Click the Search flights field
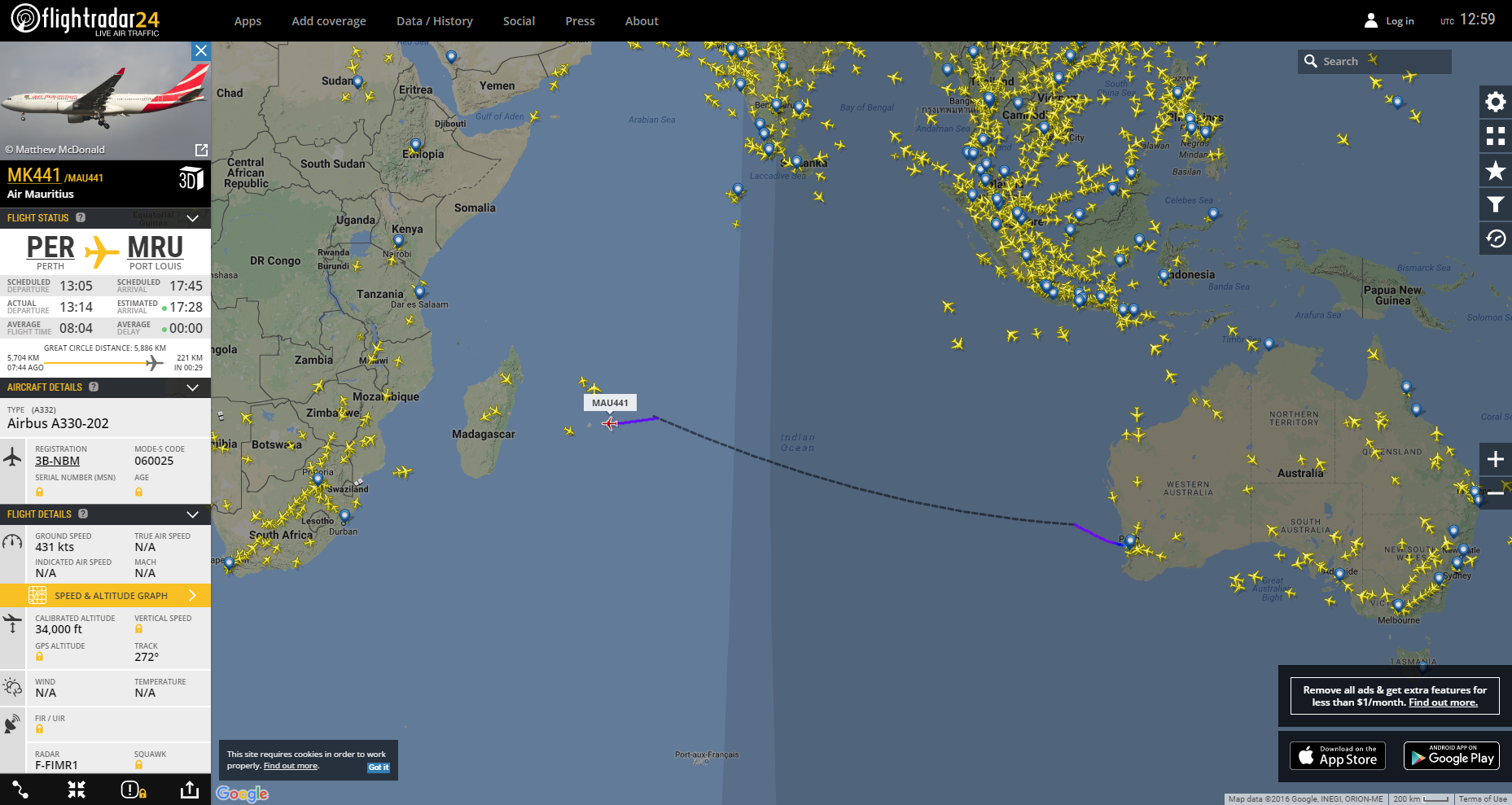 click(x=1374, y=61)
